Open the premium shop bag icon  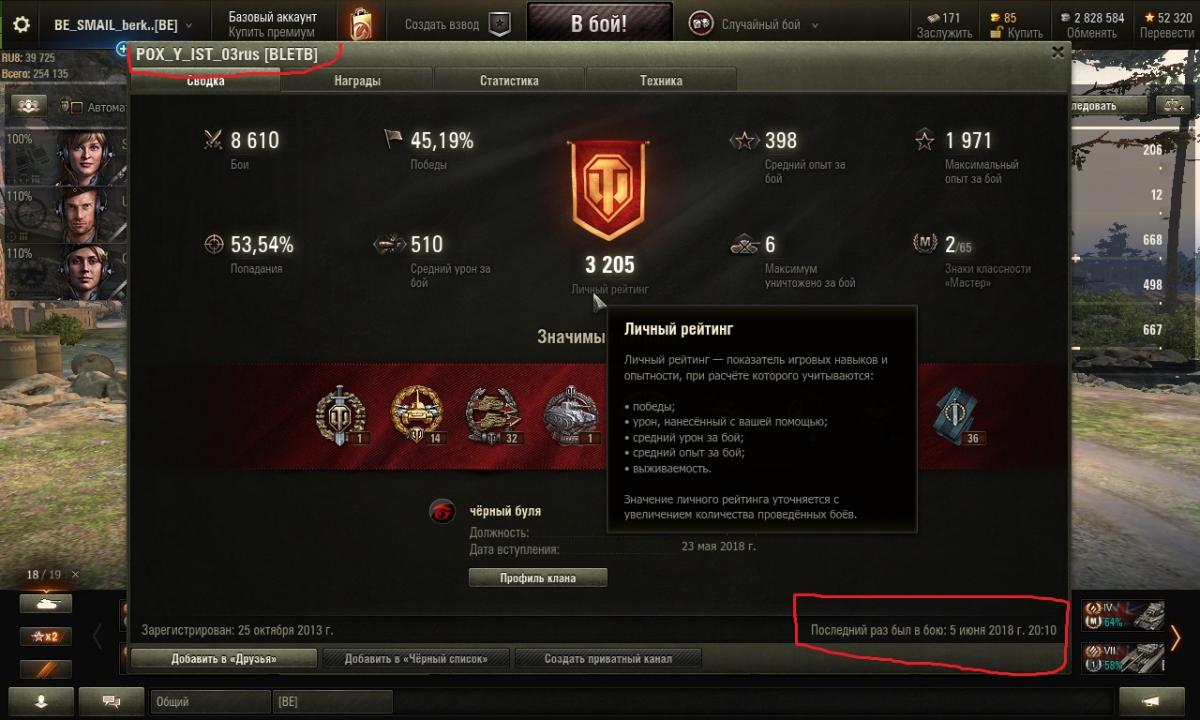tap(362, 24)
